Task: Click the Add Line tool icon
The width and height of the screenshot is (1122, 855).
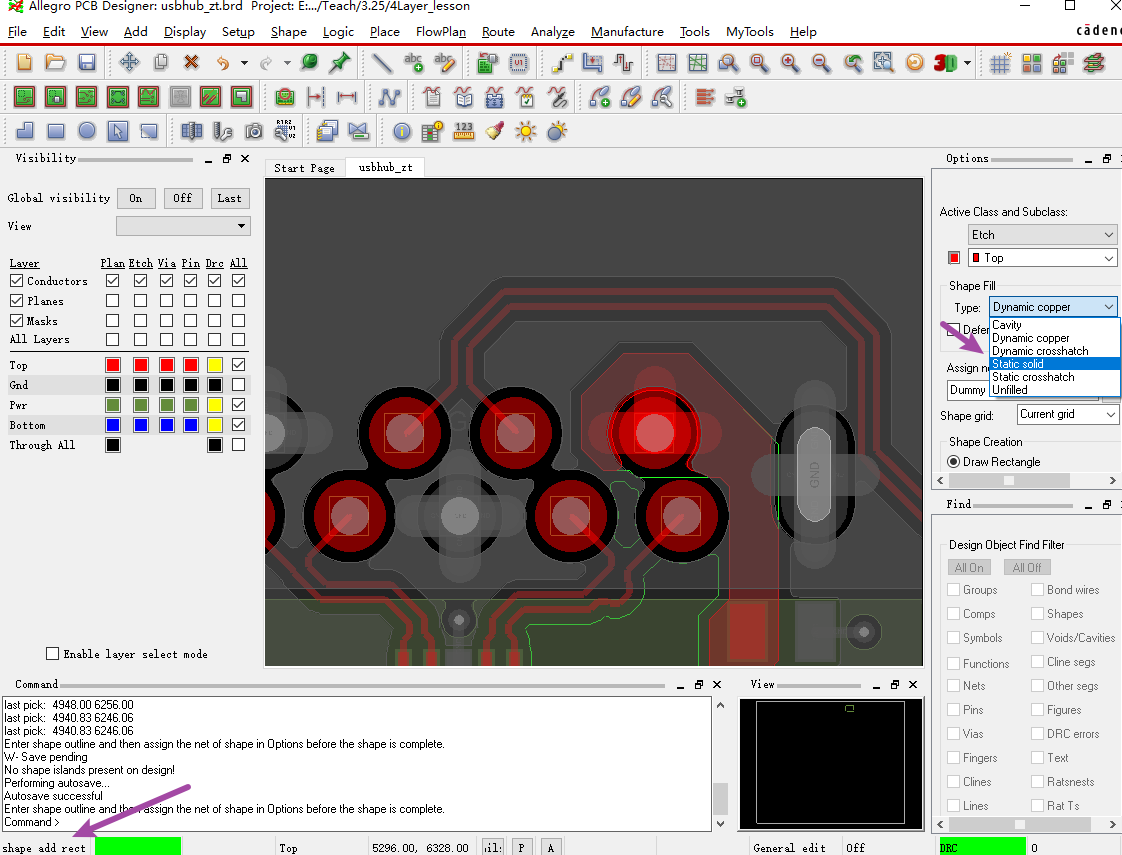Action: click(382, 63)
